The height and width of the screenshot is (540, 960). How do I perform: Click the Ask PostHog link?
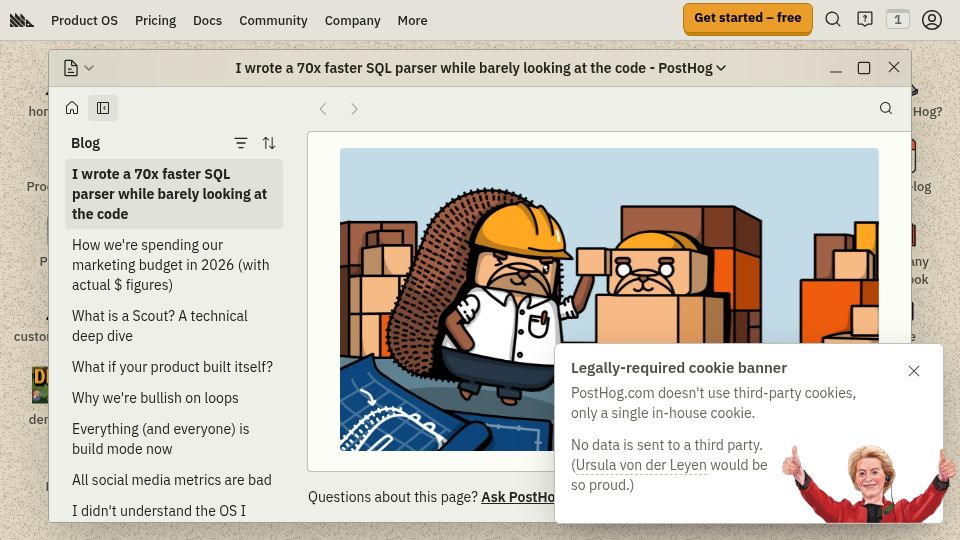pos(518,497)
